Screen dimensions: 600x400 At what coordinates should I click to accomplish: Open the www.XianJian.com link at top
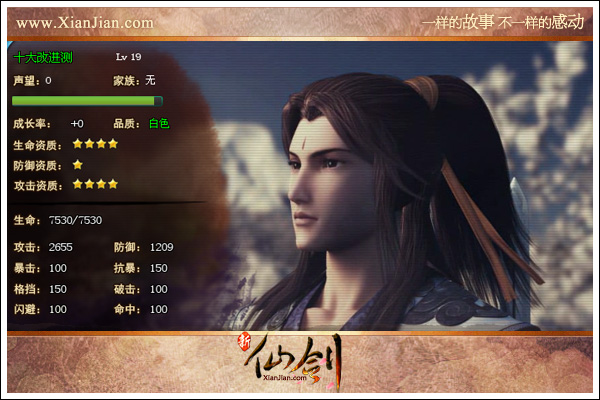coord(85,23)
